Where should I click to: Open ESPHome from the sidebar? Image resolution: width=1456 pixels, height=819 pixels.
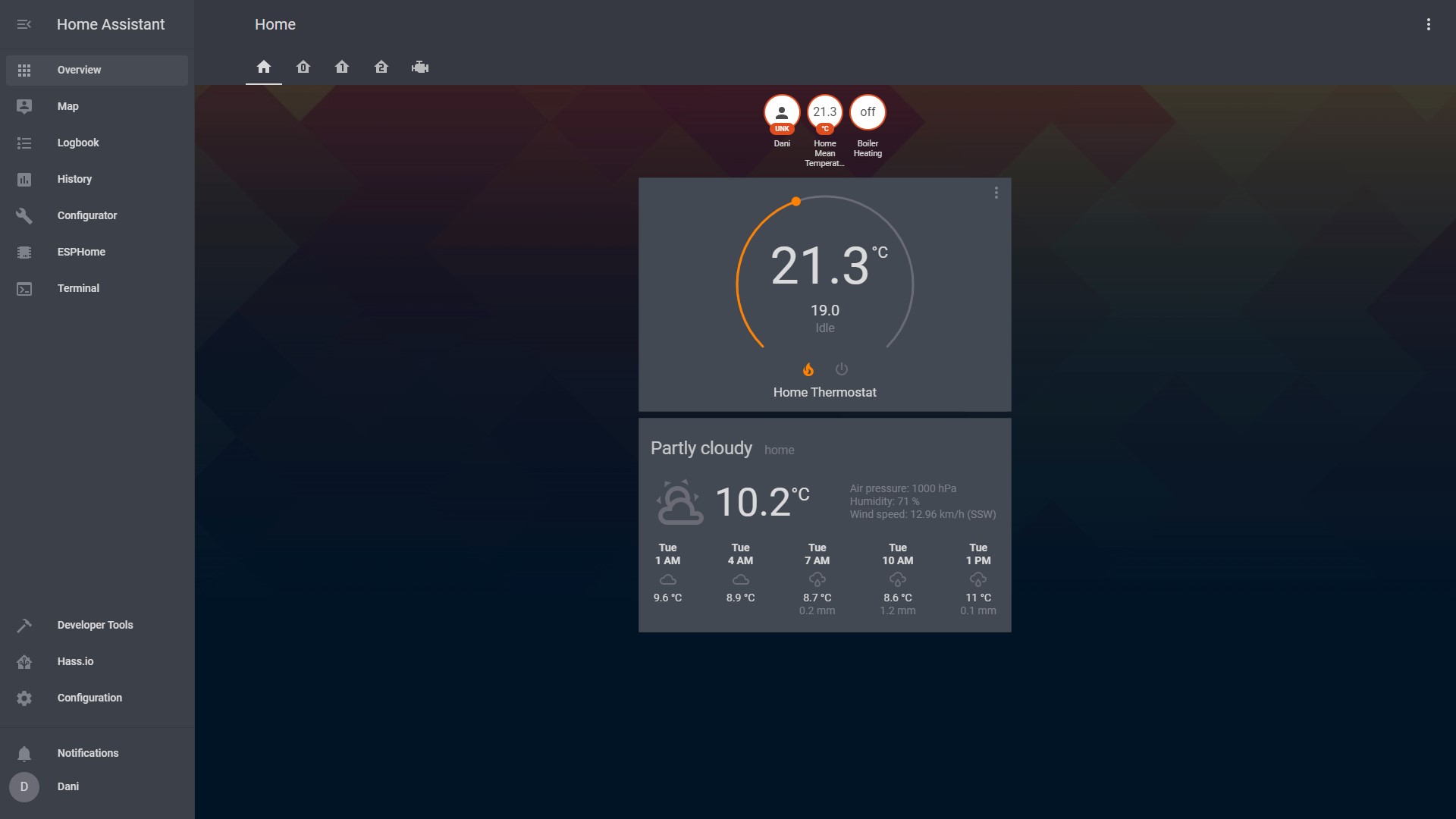tap(81, 252)
